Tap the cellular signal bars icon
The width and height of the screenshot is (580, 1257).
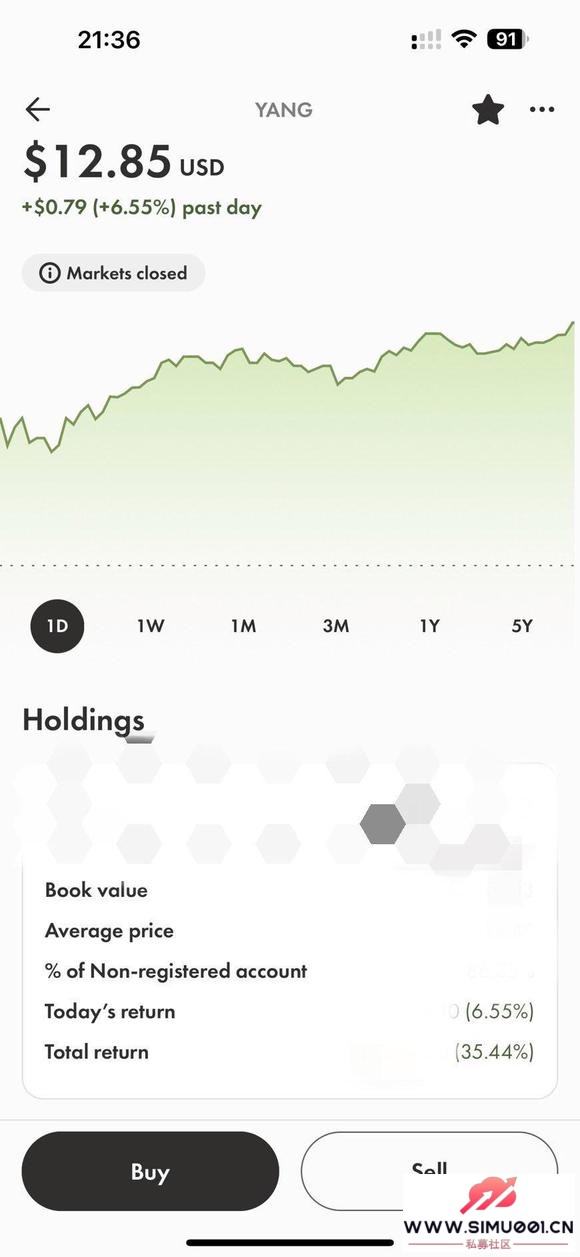(426, 40)
